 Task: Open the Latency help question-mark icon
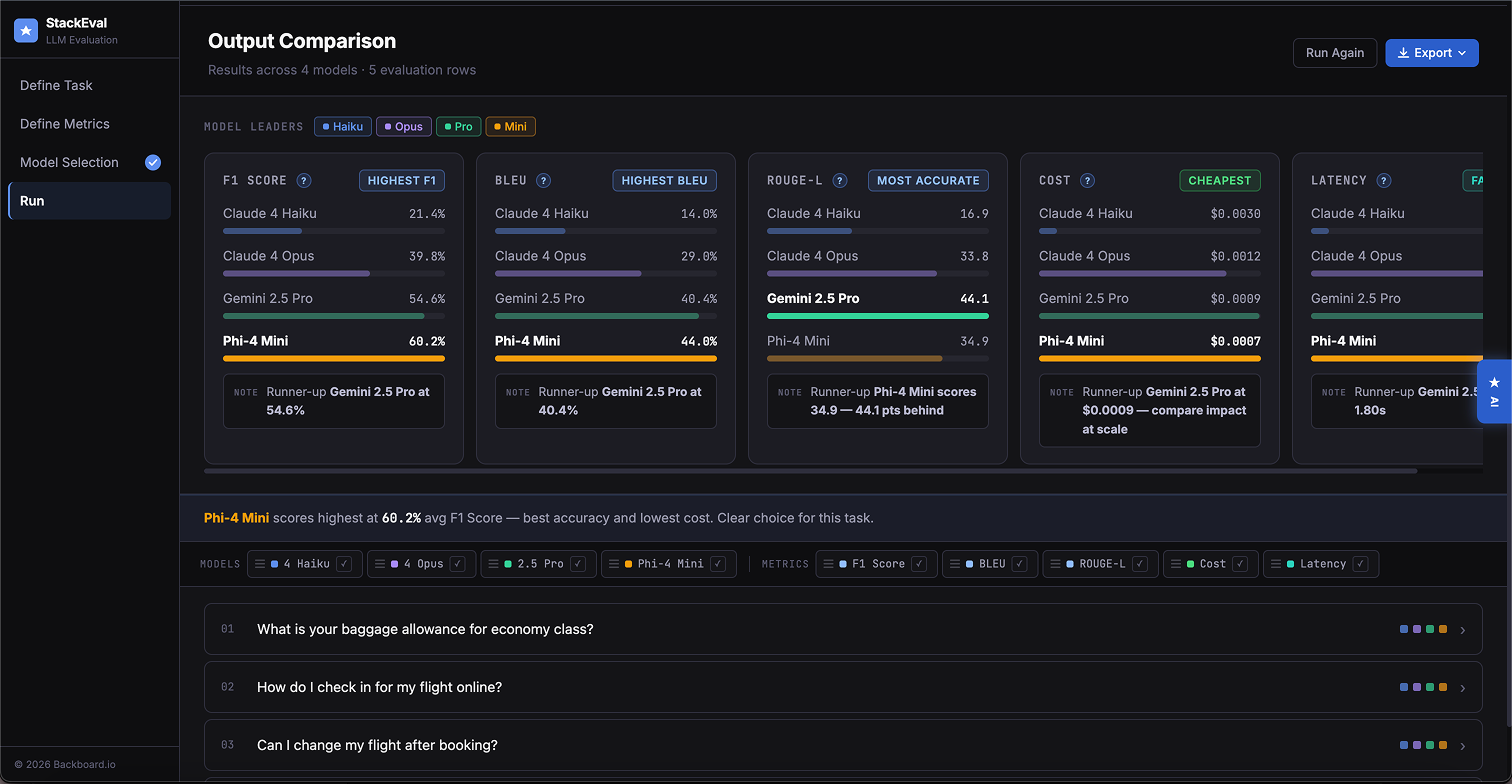(x=1383, y=181)
